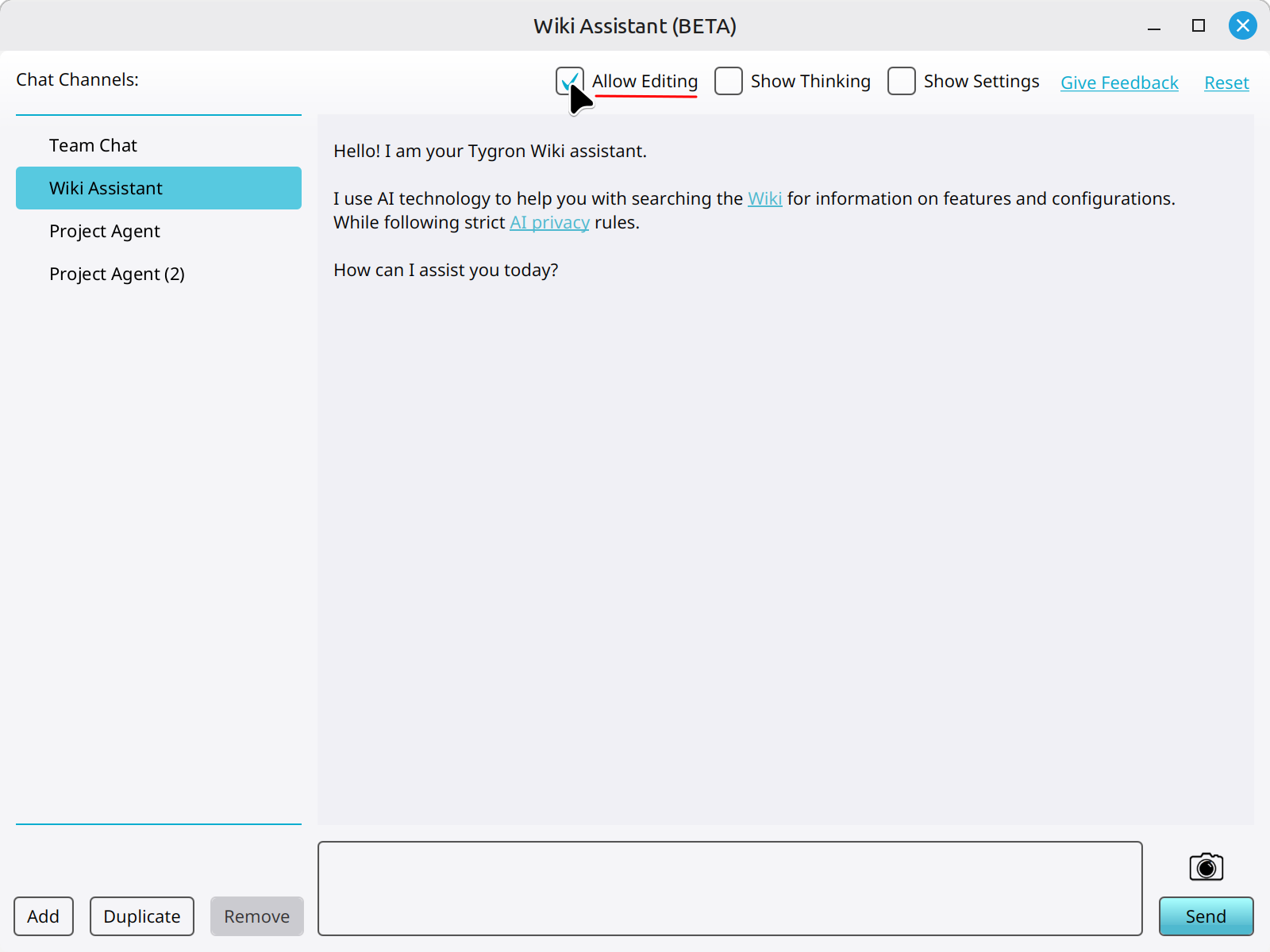
Task: Click the Duplicate channel button
Action: click(142, 916)
